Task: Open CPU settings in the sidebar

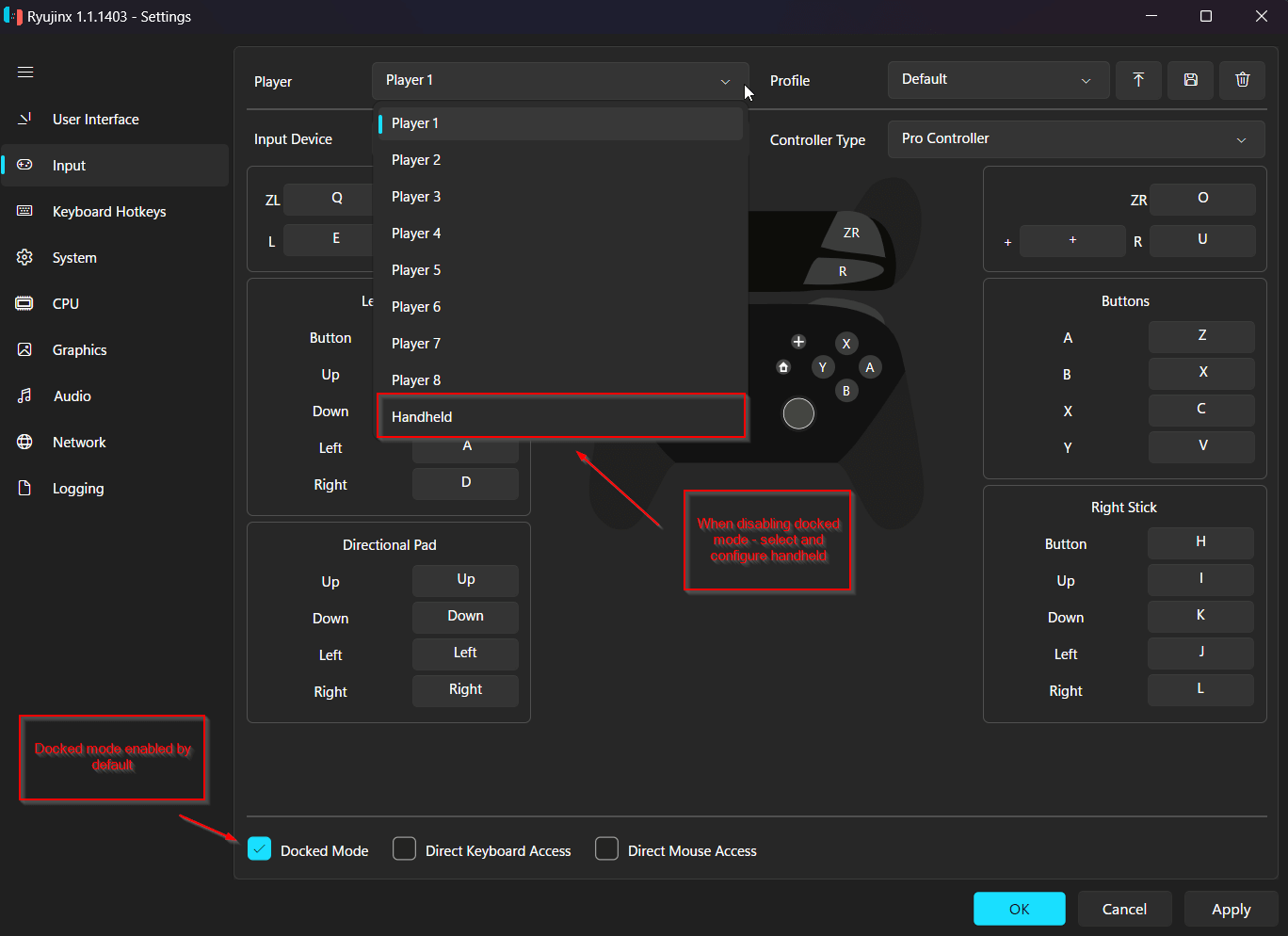Action: (65, 304)
